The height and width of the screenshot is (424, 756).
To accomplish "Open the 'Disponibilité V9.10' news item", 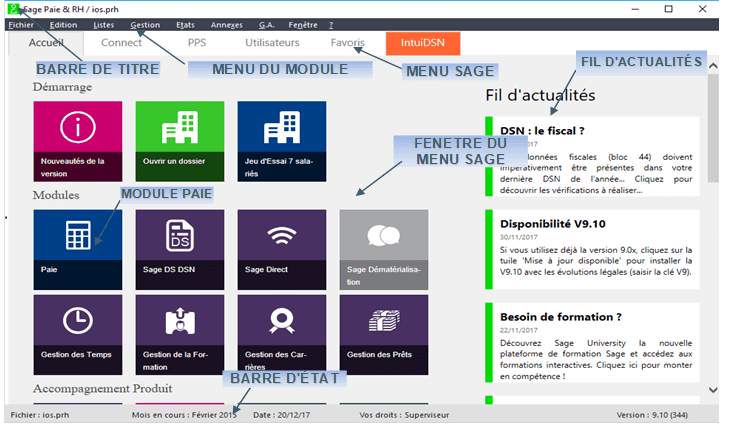I will click(x=592, y=249).
